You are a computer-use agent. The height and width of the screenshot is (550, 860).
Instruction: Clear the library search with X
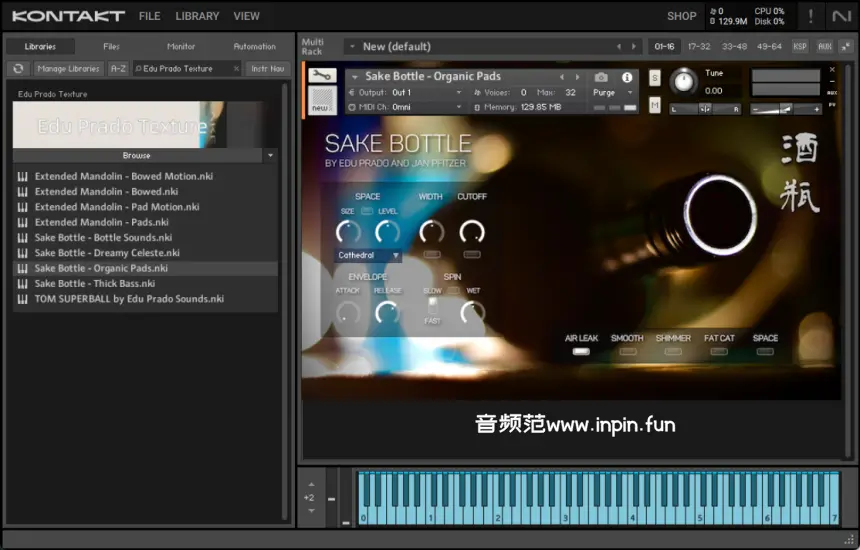(x=236, y=69)
